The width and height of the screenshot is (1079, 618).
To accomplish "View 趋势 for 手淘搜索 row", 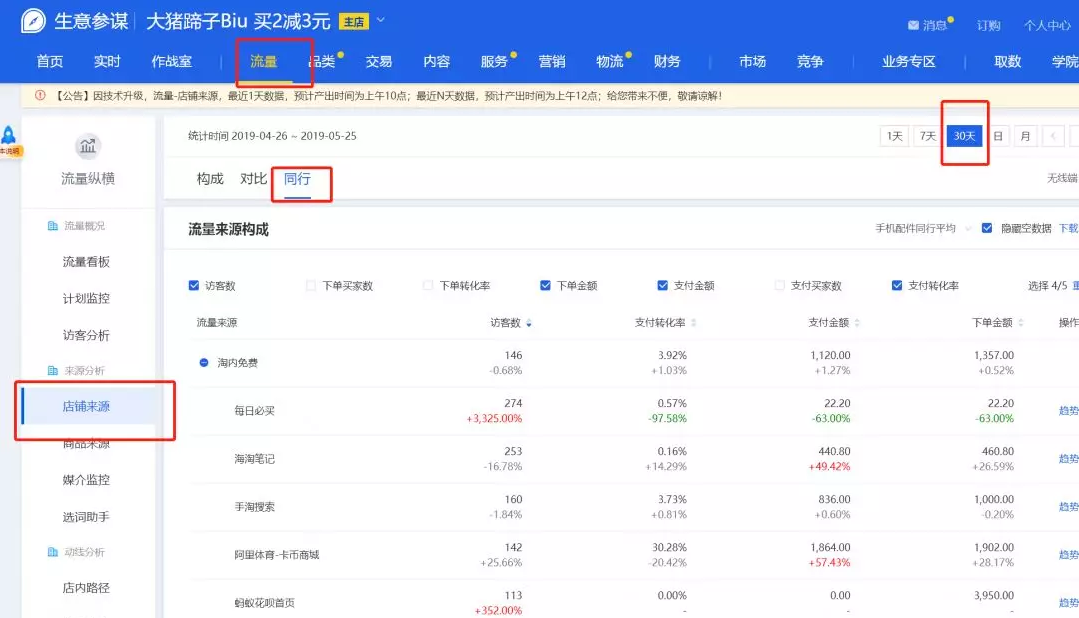I will click(x=1068, y=507).
